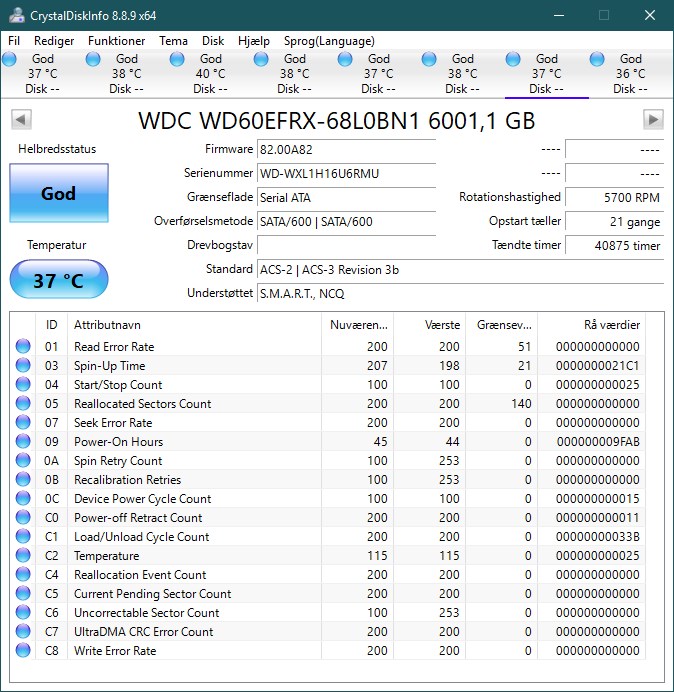Go to previous disk with left arrow
Screen dimensions: 674x692
21,119
